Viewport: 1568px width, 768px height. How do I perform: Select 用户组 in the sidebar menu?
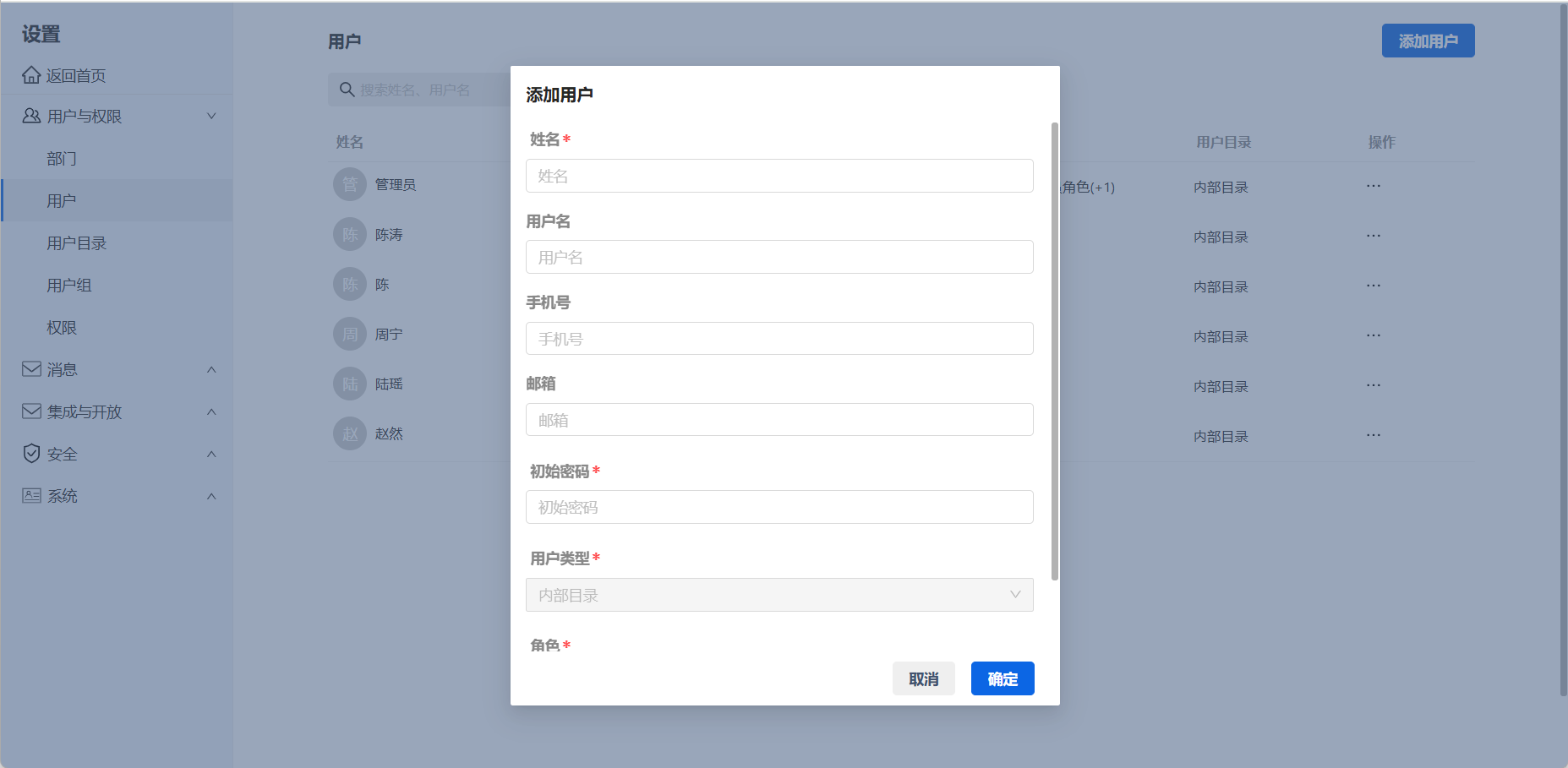pyautogui.click(x=70, y=285)
